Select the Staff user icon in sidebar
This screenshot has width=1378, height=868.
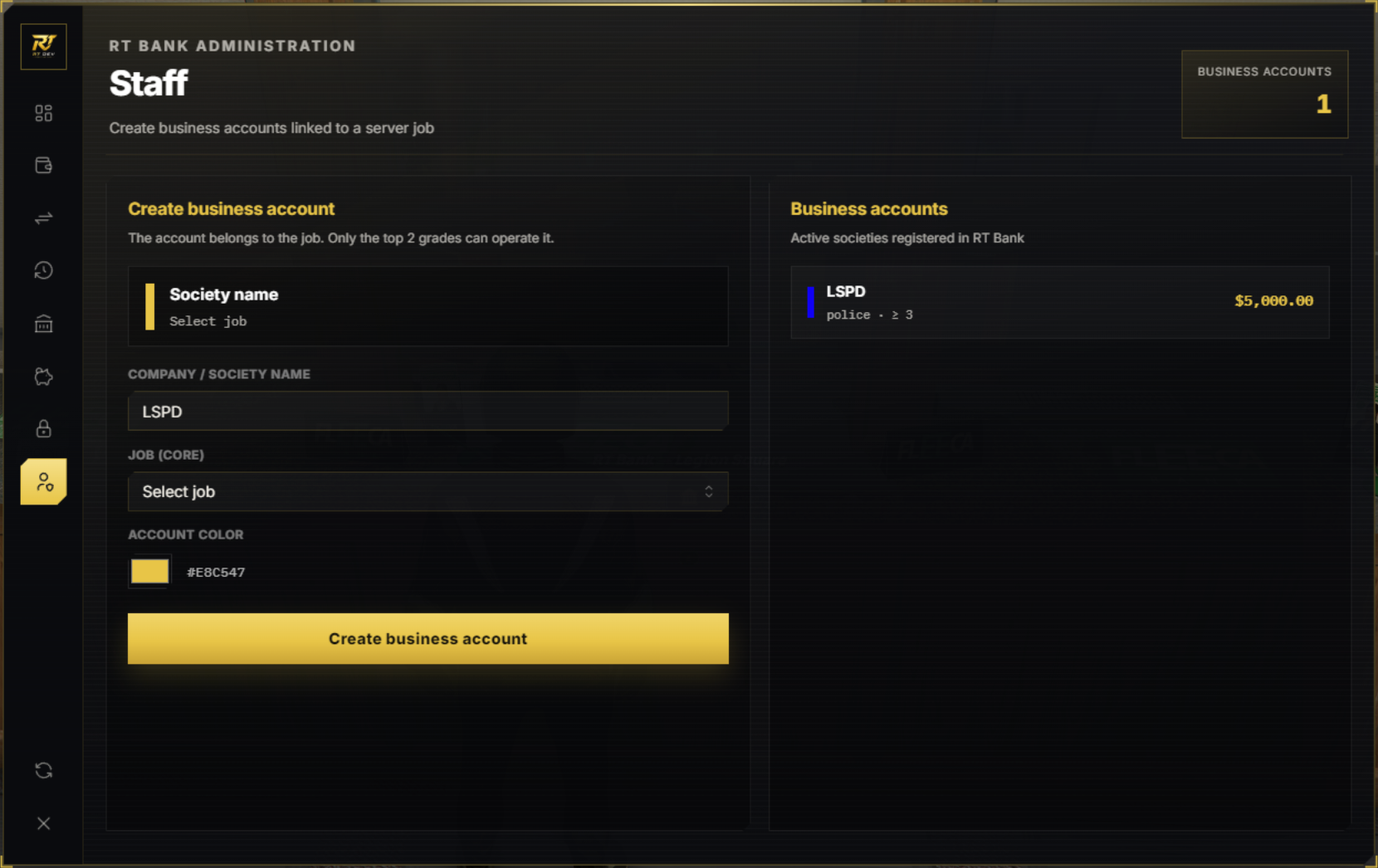(44, 482)
